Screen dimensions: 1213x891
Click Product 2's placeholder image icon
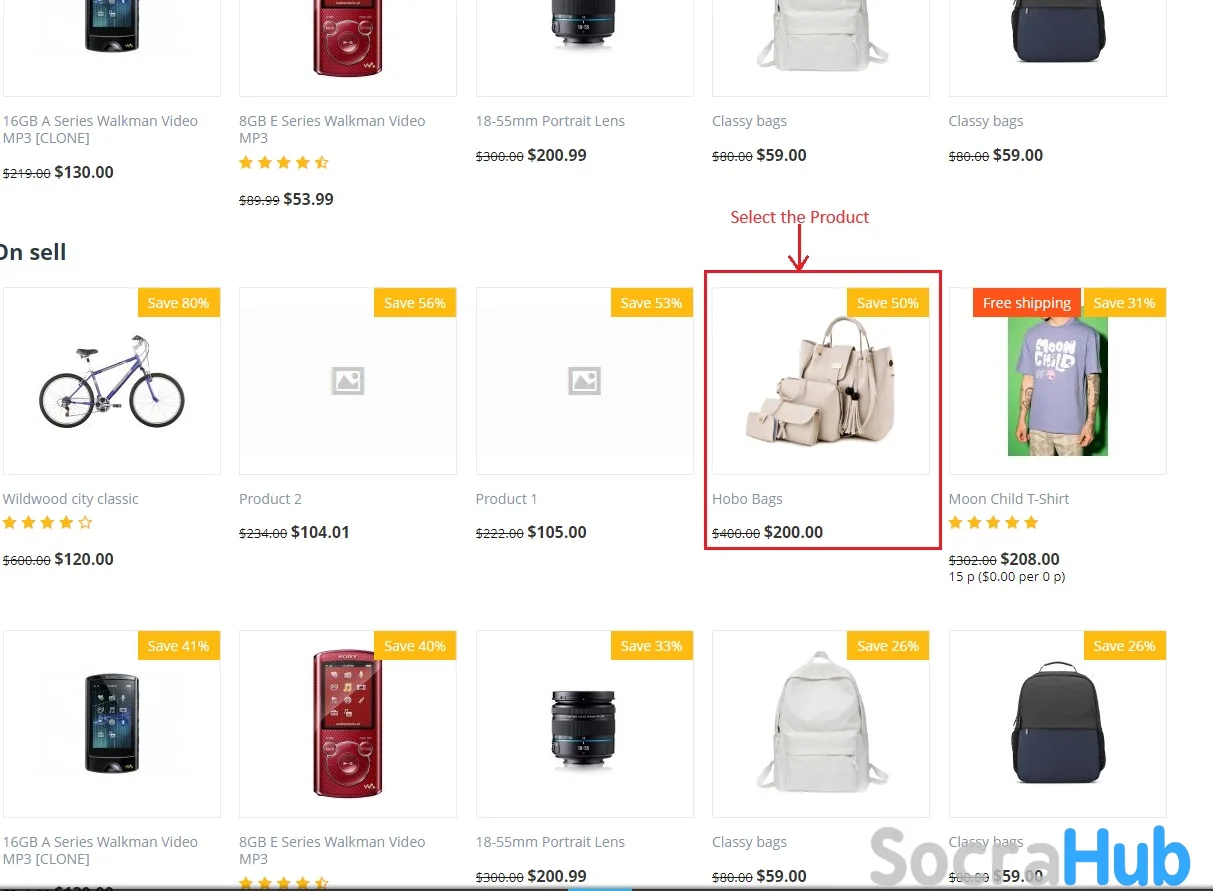pos(348,380)
